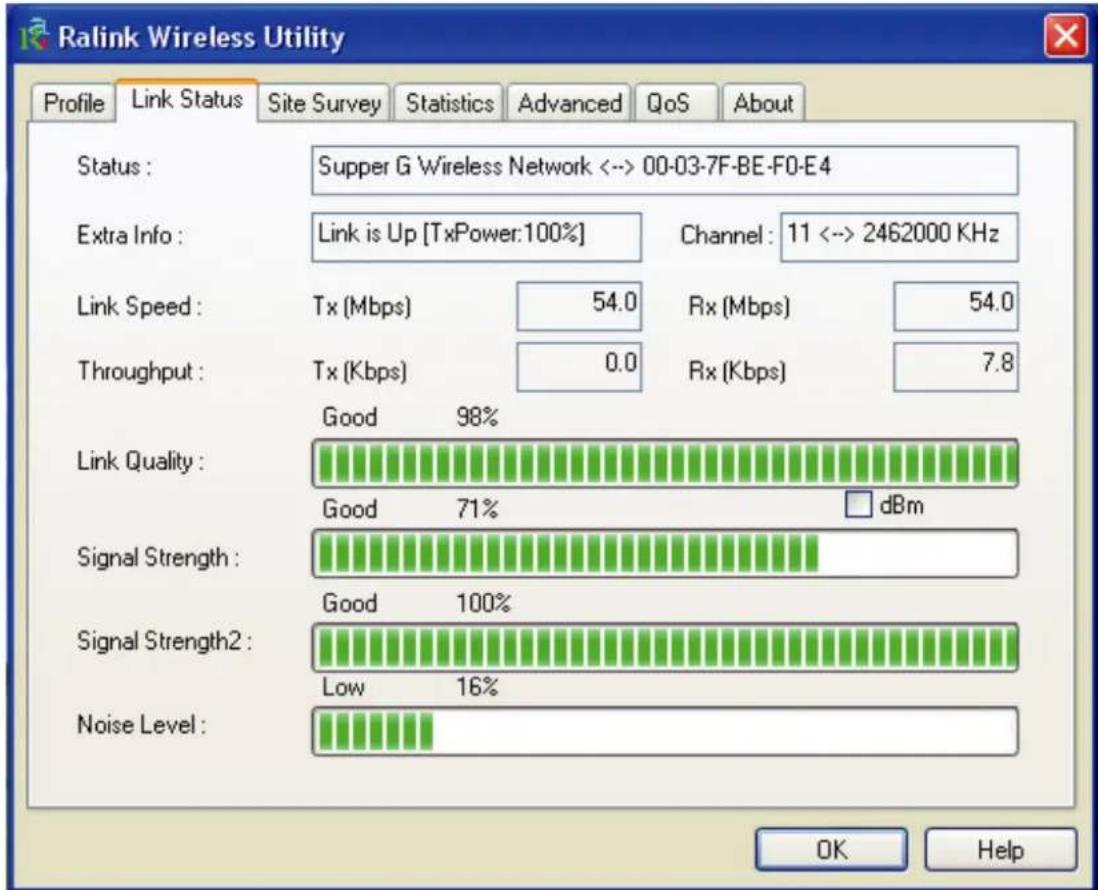Close the Ralink Wireless Utility window
Image resolution: width=1098 pixels, height=890 pixels.
click(x=1066, y=35)
